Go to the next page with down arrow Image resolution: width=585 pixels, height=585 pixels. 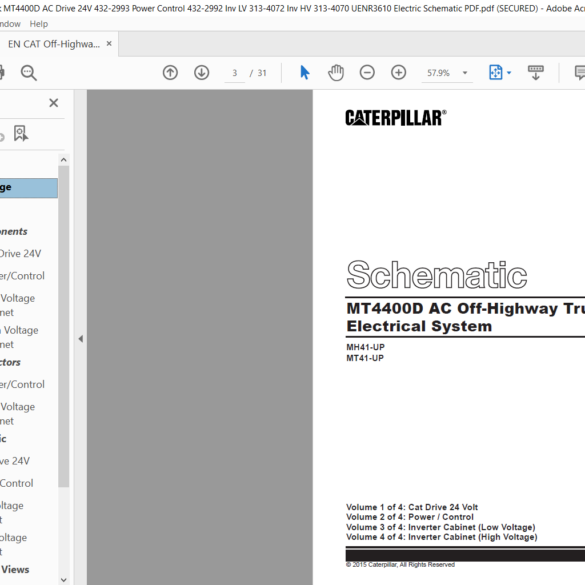[x=201, y=72]
